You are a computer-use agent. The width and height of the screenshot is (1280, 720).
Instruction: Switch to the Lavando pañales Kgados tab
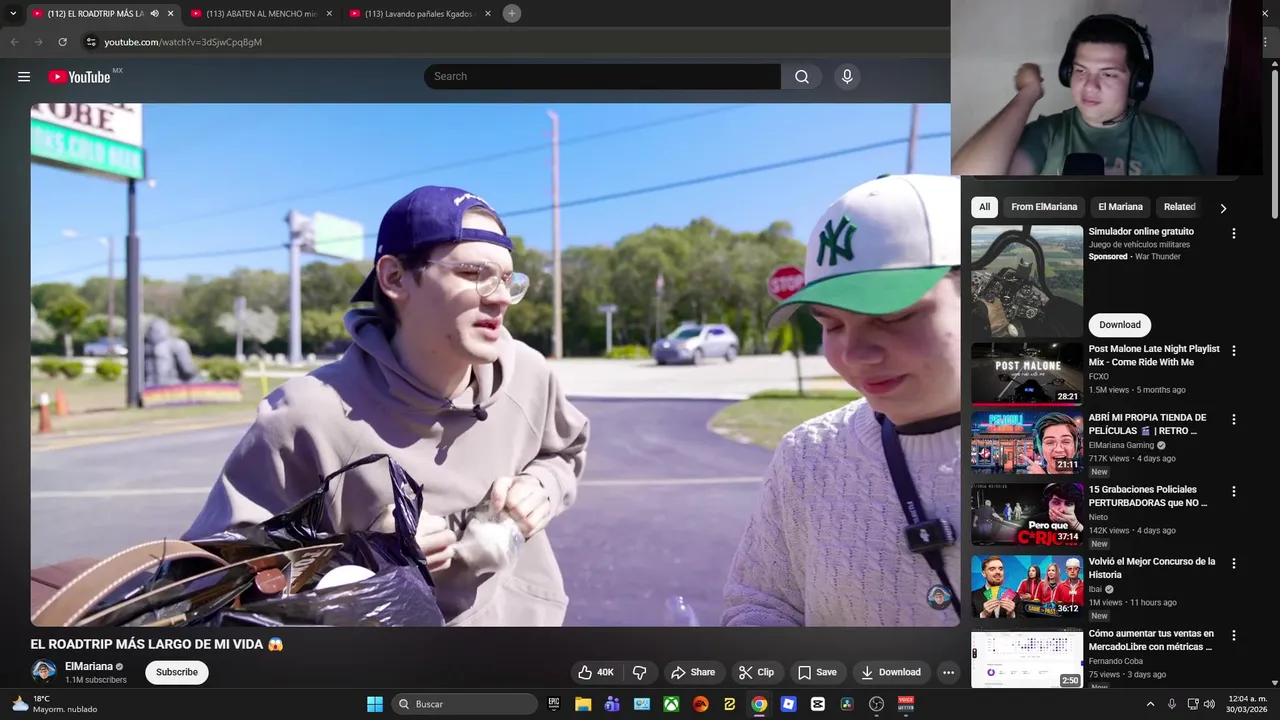419,13
